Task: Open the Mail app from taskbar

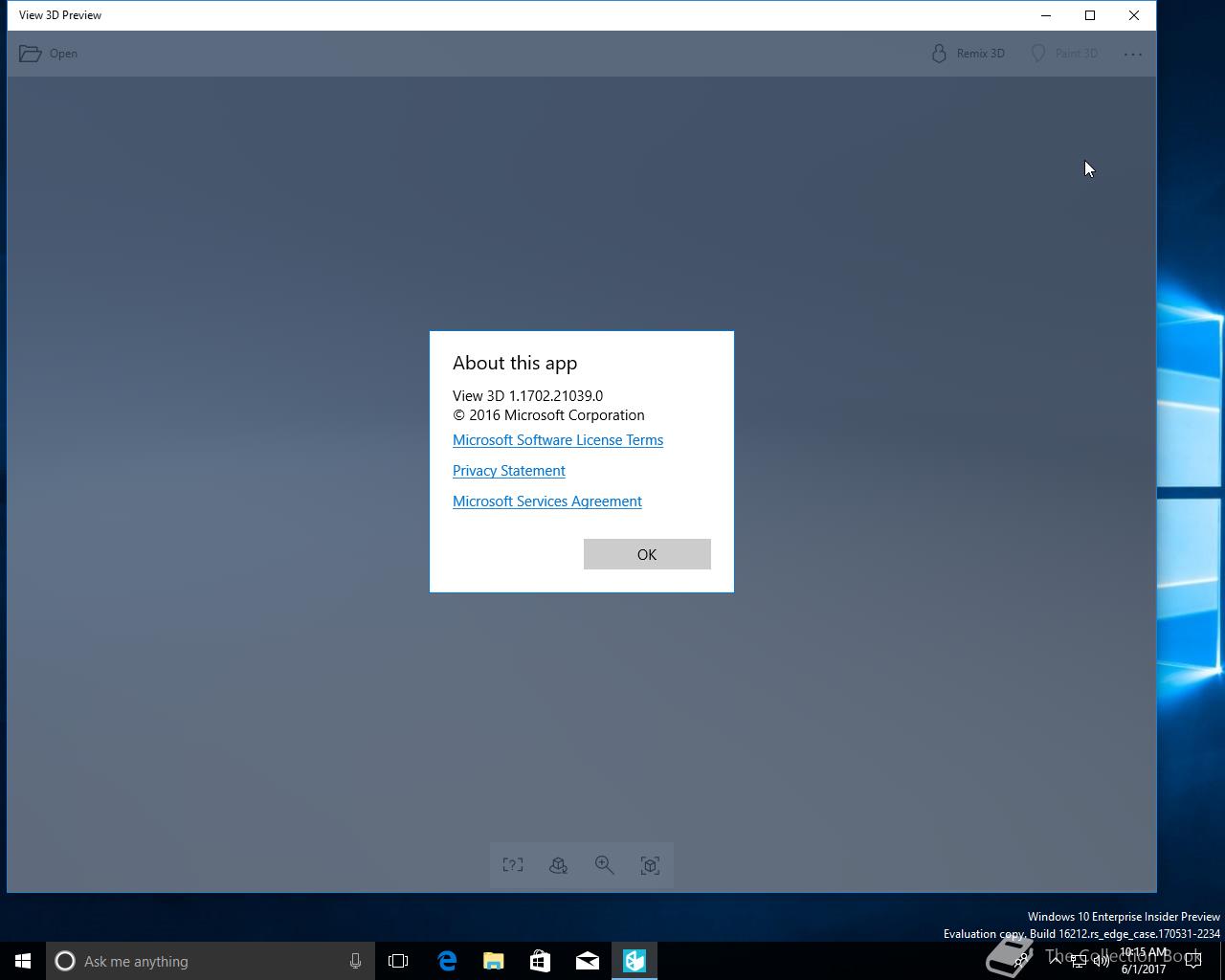Action: pyautogui.click(x=588, y=961)
